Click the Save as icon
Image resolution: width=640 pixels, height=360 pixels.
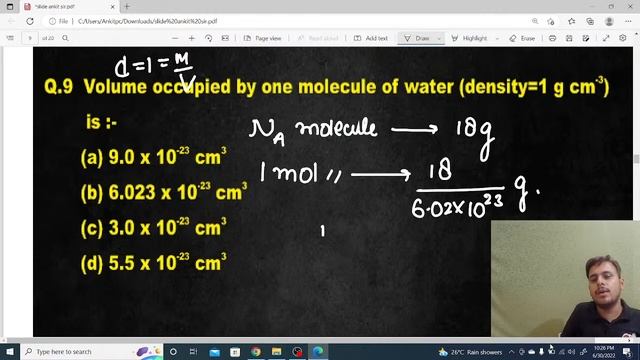point(586,38)
